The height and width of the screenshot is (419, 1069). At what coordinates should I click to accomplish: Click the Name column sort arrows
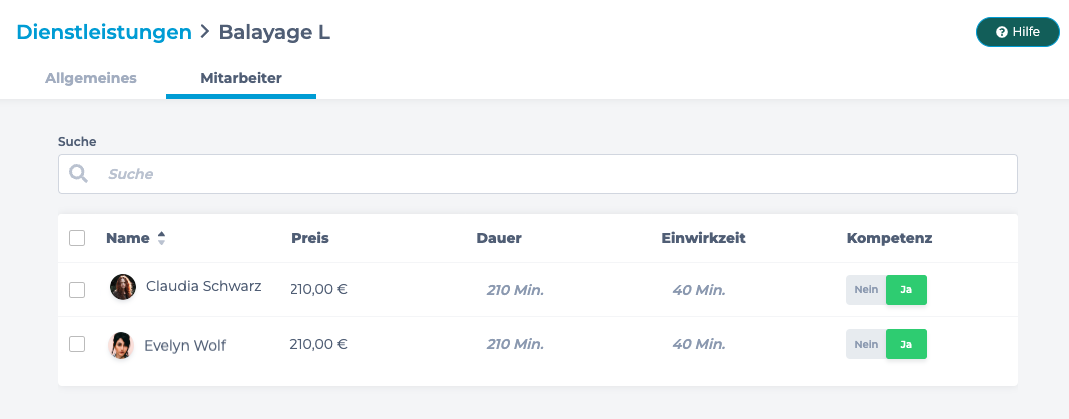[162, 238]
